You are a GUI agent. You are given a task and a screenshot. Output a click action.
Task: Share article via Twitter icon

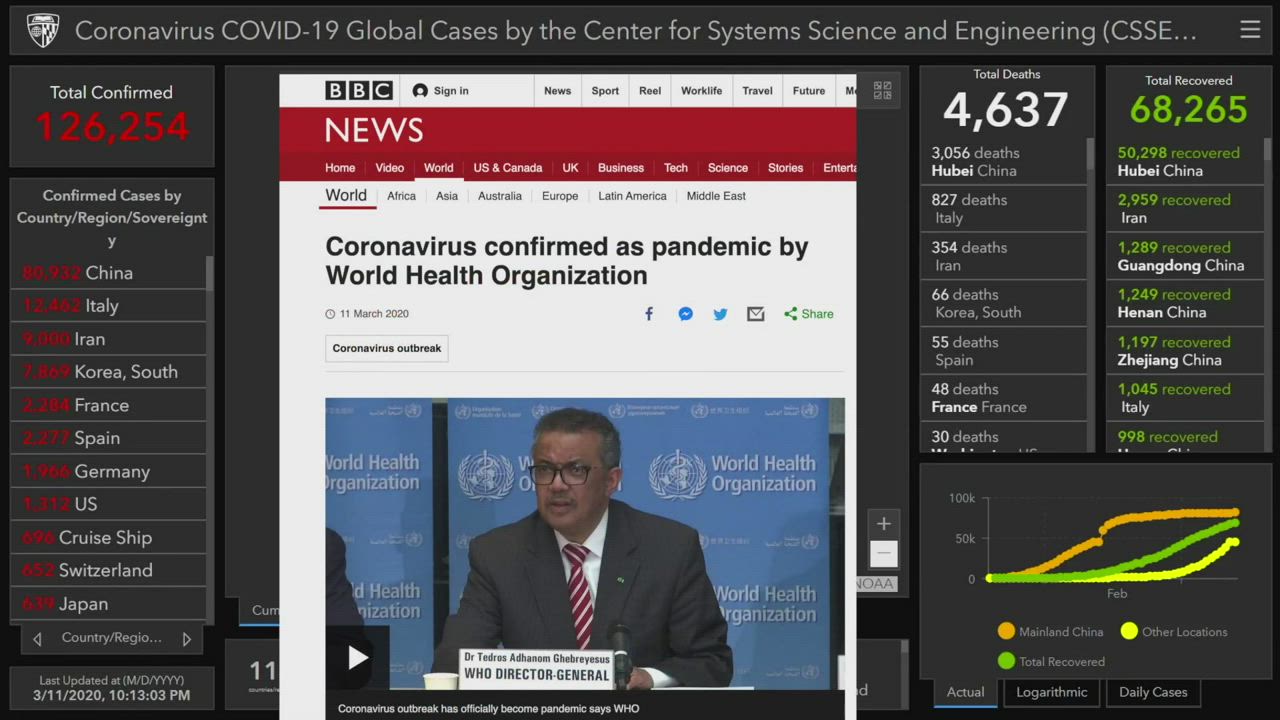(720, 314)
